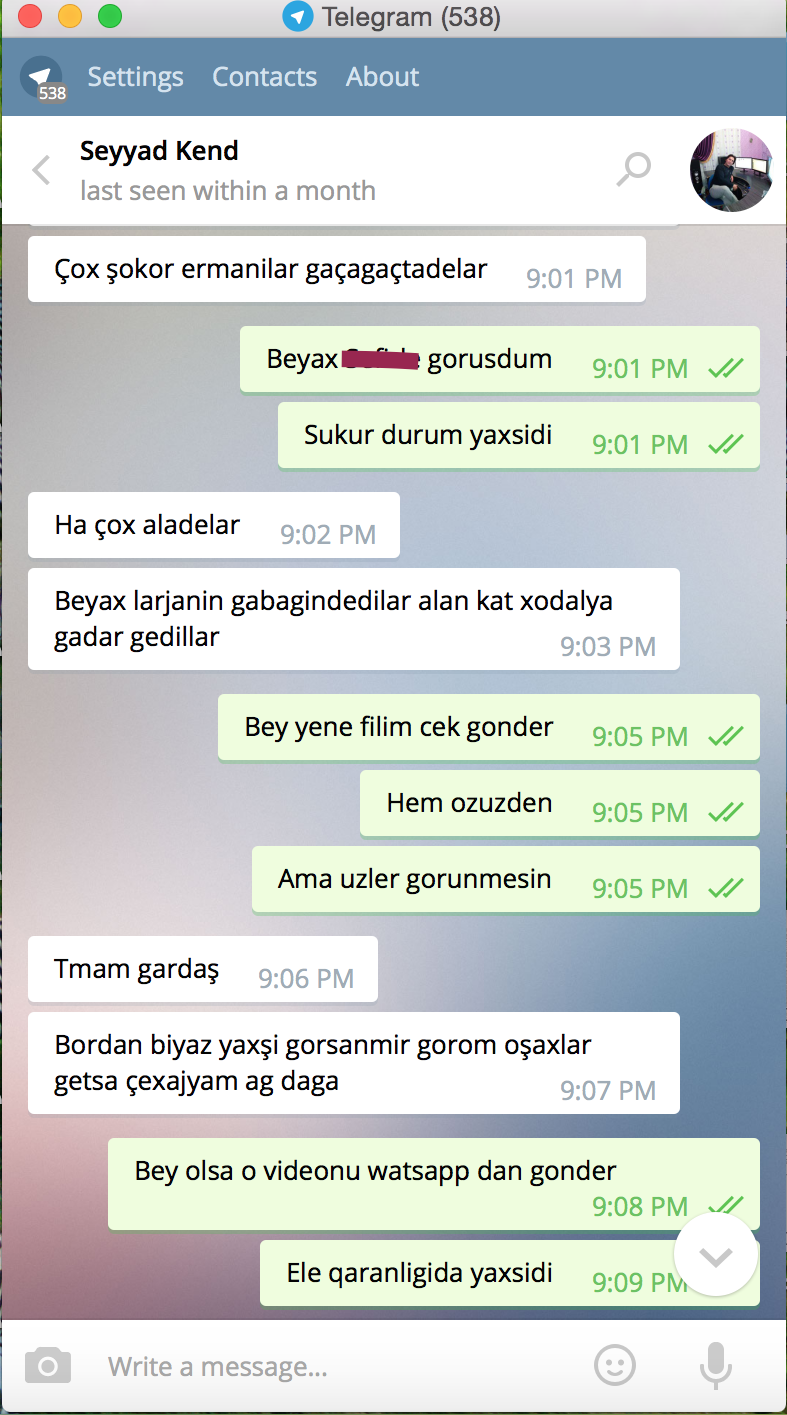Click the 'Ha çox aladelar' message bubble
Viewport: 787px width, 1415px height.
[x=214, y=525]
